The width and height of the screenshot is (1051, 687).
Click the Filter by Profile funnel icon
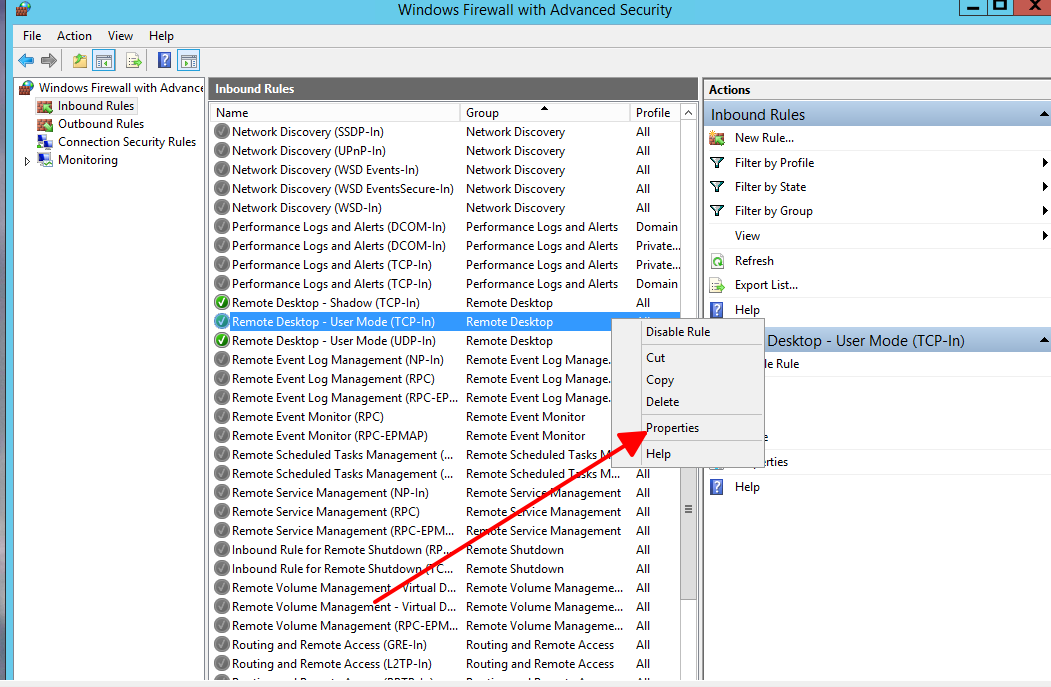[717, 163]
